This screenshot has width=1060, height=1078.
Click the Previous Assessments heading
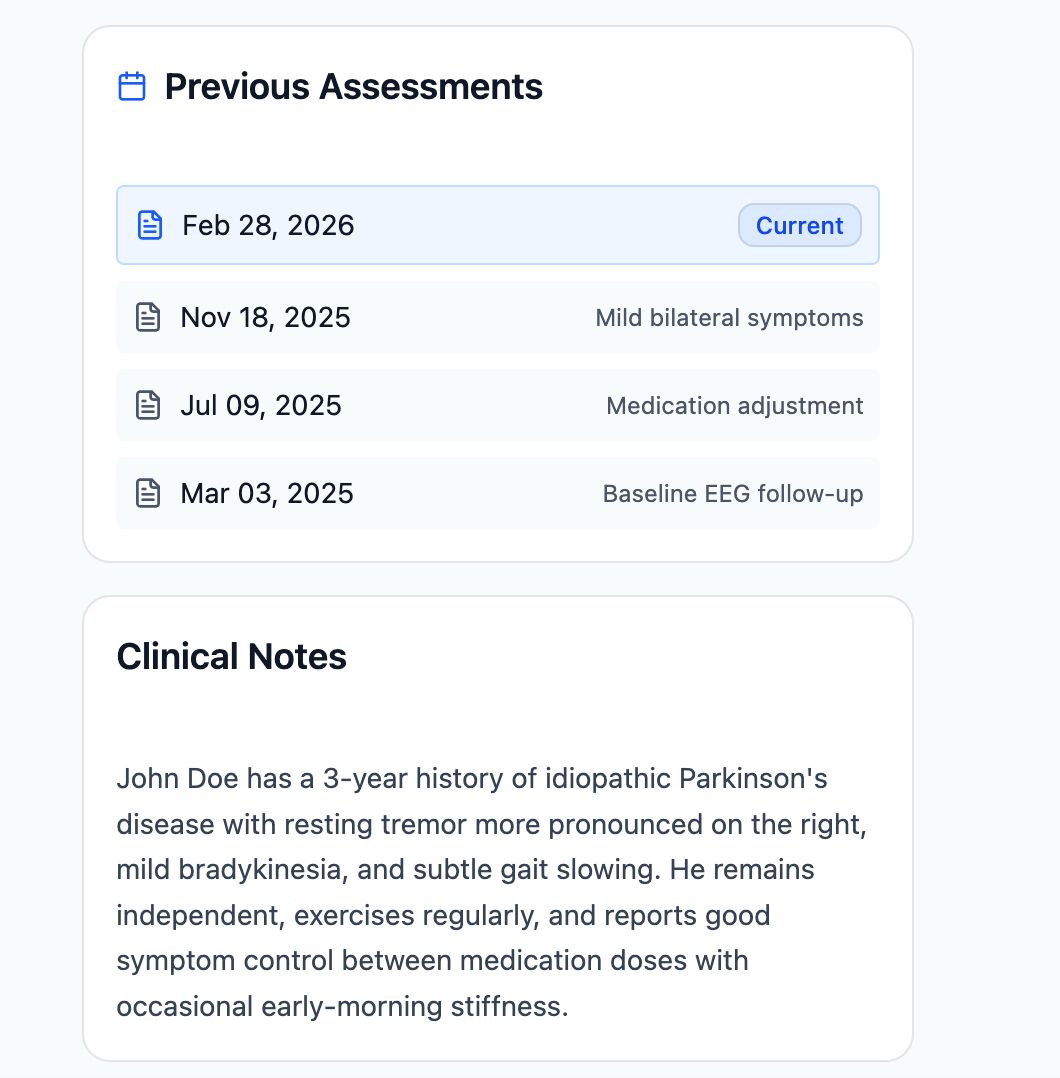[x=353, y=87]
